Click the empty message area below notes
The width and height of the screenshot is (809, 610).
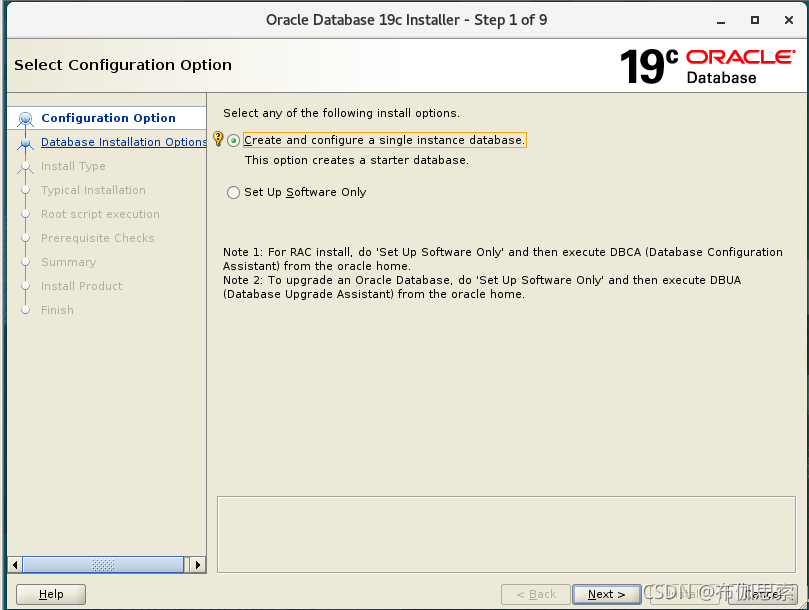[506, 535]
